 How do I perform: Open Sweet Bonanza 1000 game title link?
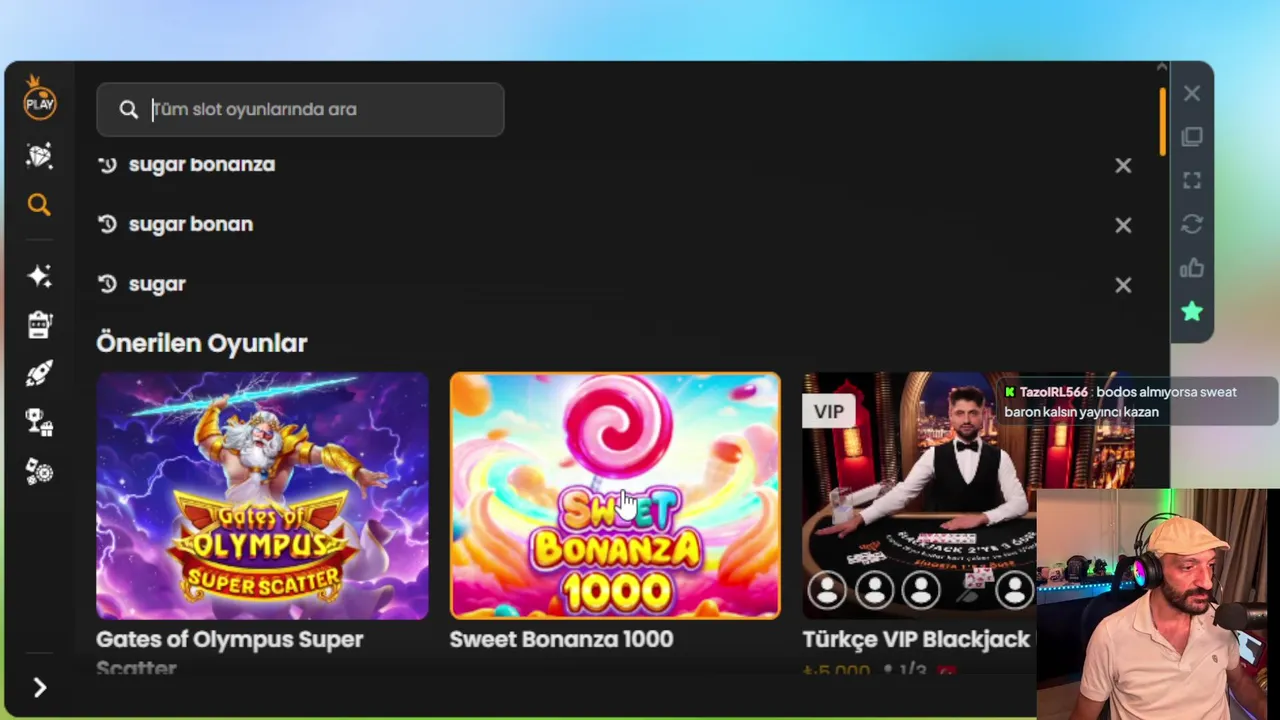tap(561, 639)
